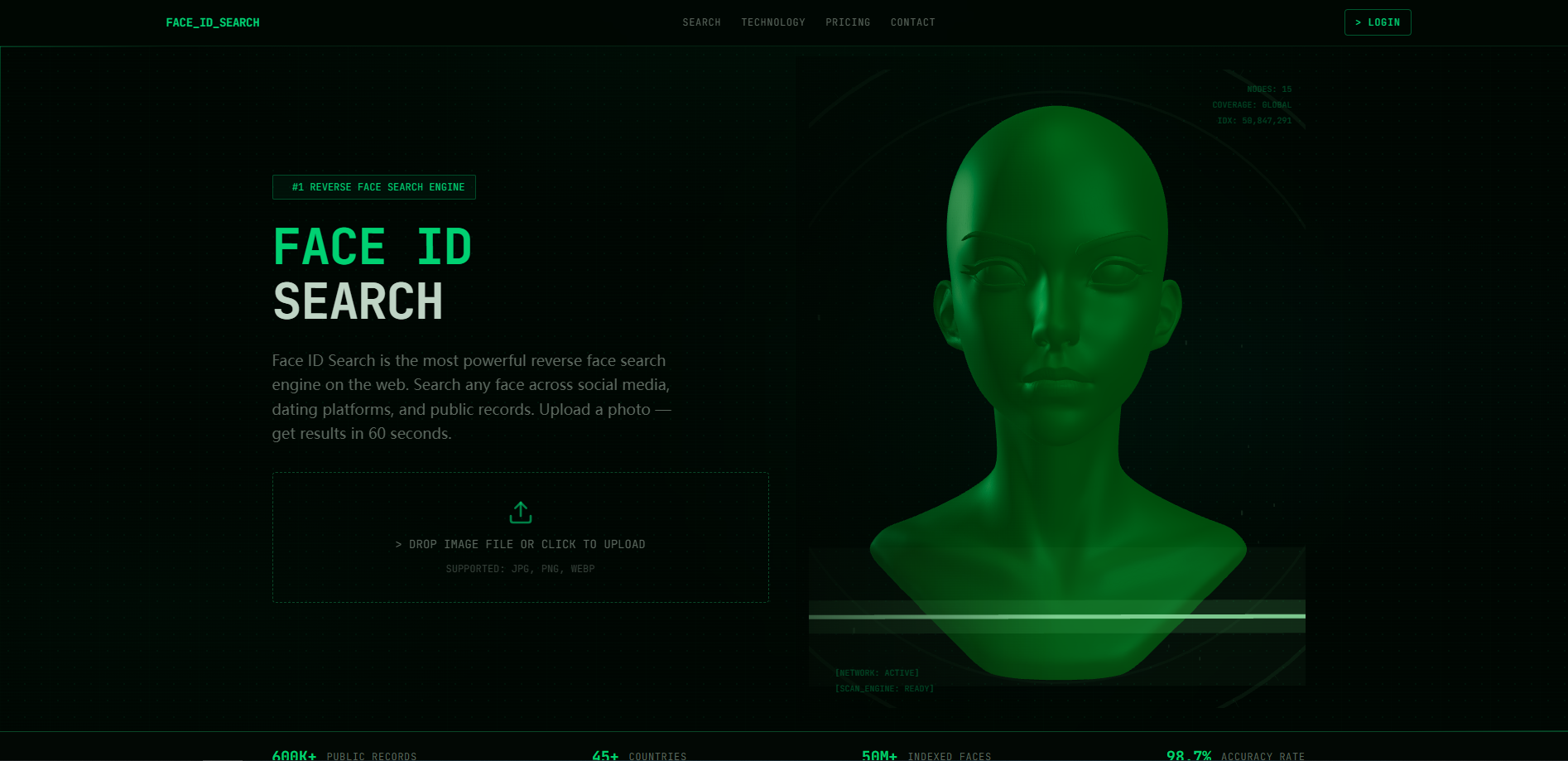Viewport: 1568px width, 761px height.
Task: Click the 'PUBLIC RECORDS' stat label
Action: 372,756
